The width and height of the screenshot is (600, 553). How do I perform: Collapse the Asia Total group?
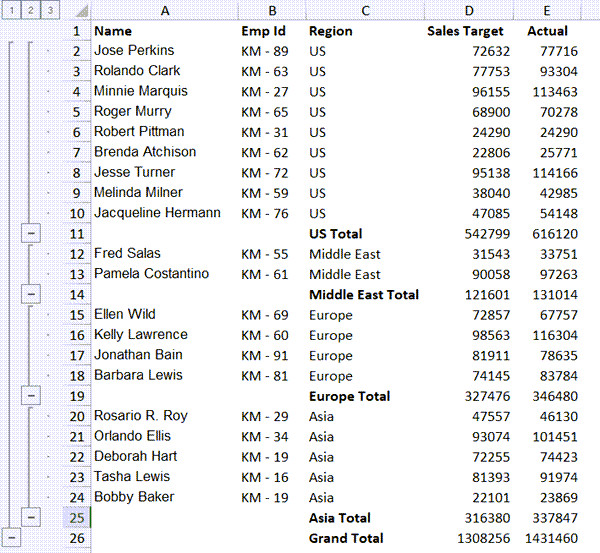click(30, 517)
